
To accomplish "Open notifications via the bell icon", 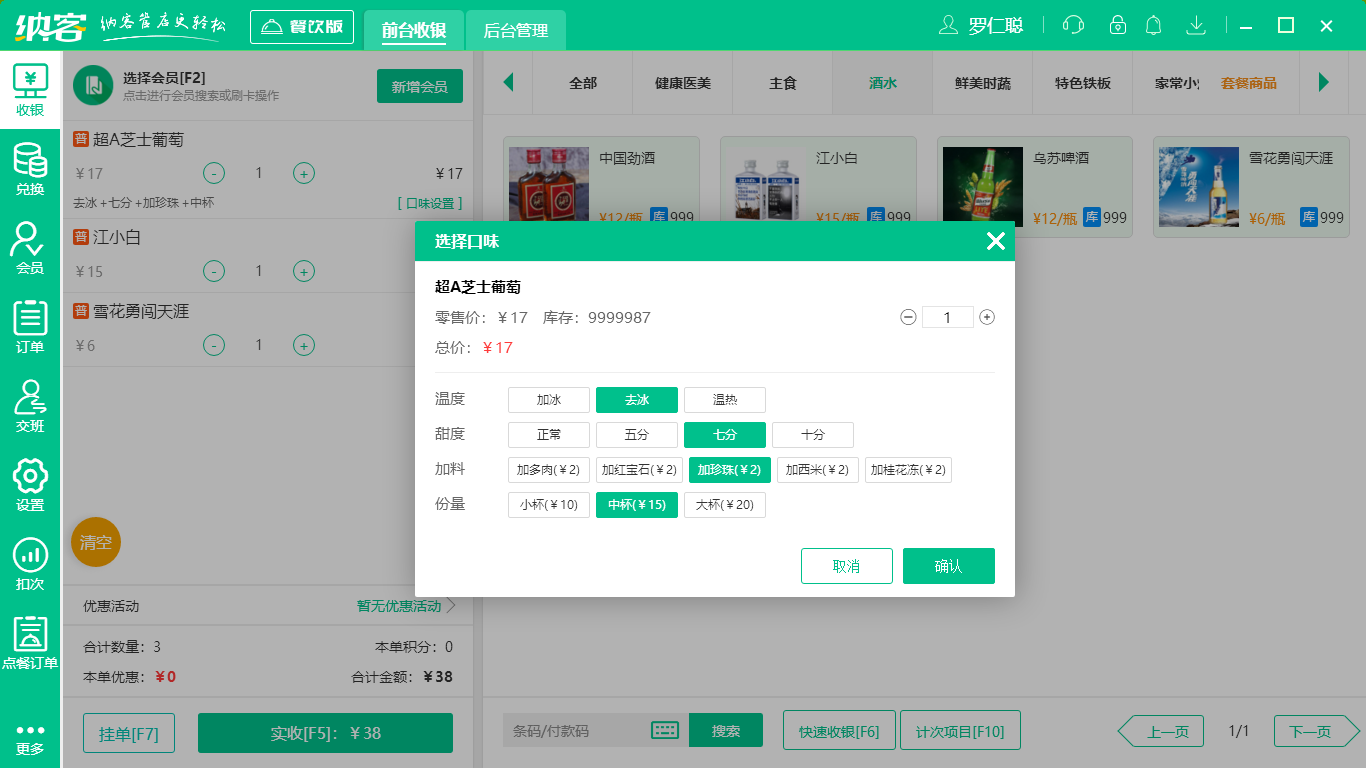I will click(1153, 25).
